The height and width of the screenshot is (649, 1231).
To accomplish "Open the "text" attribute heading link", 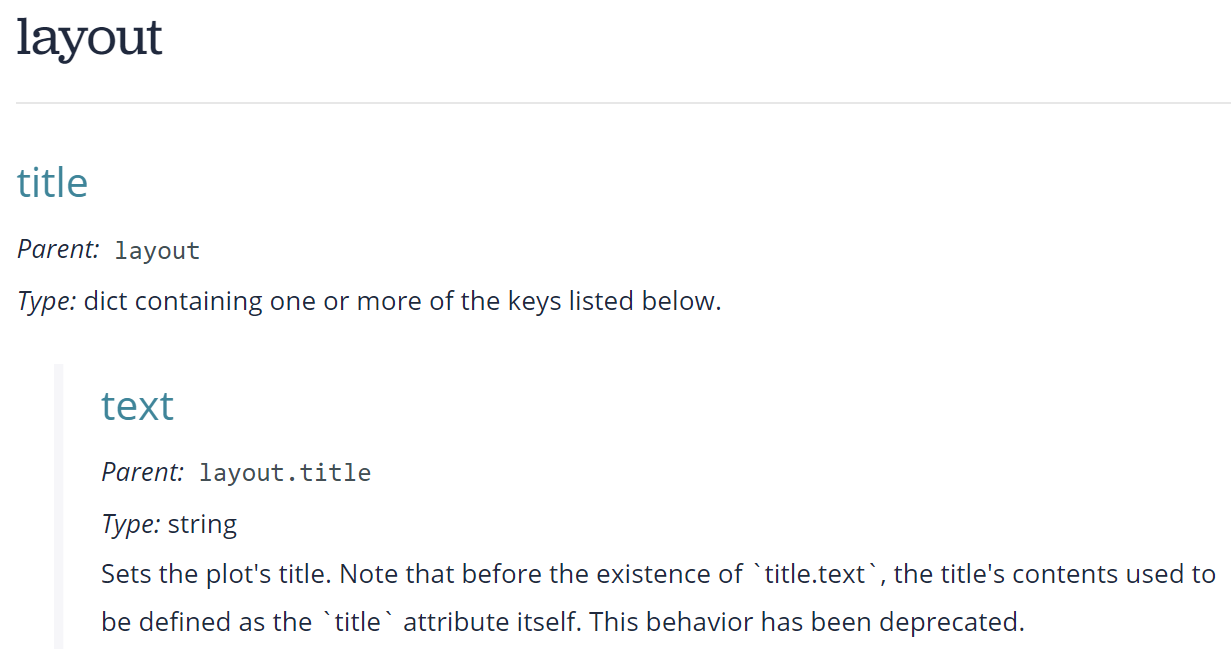I will click(137, 406).
